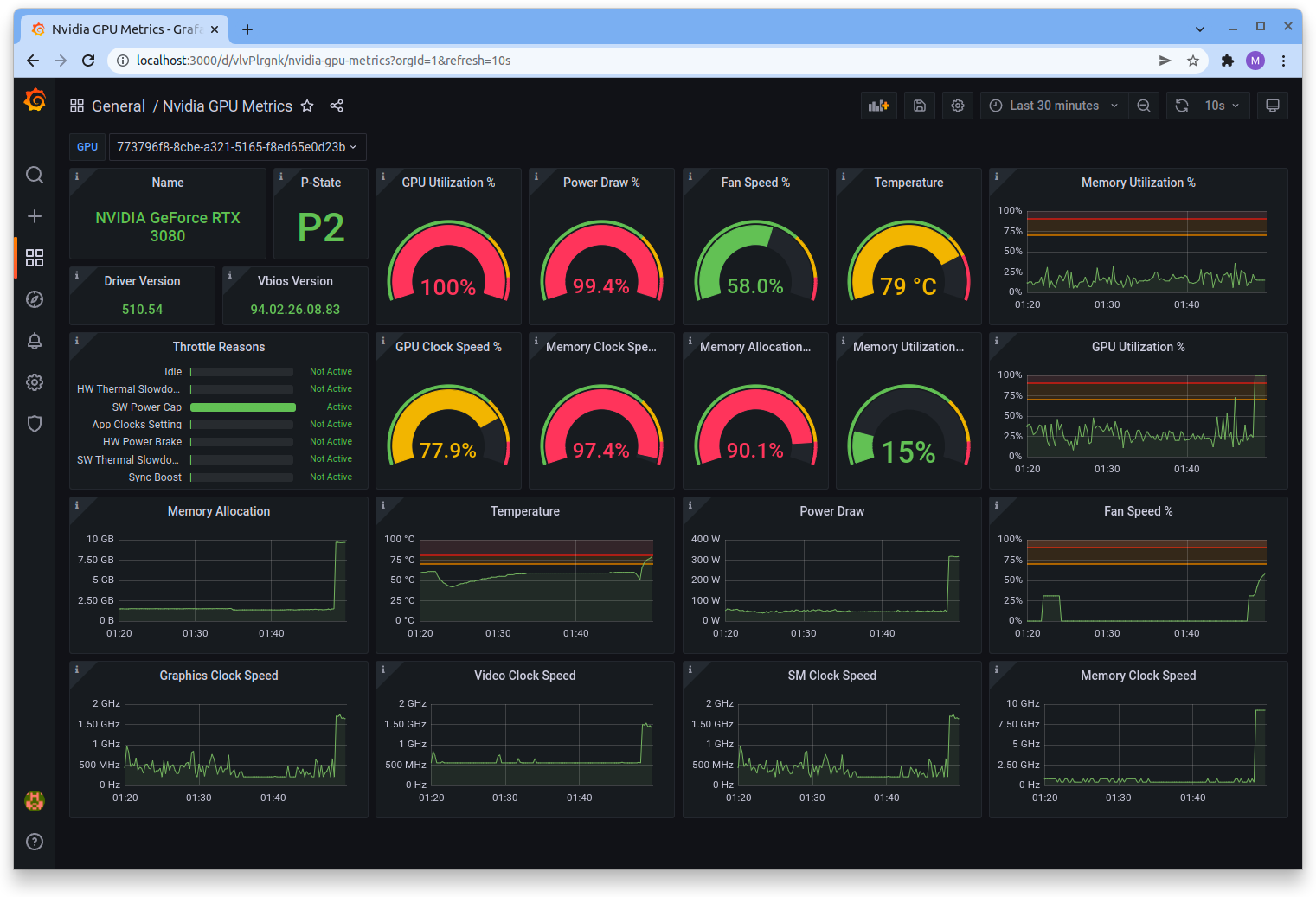Click the Grafana logo in the sidebar
The image size is (1316, 897).
[34, 100]
